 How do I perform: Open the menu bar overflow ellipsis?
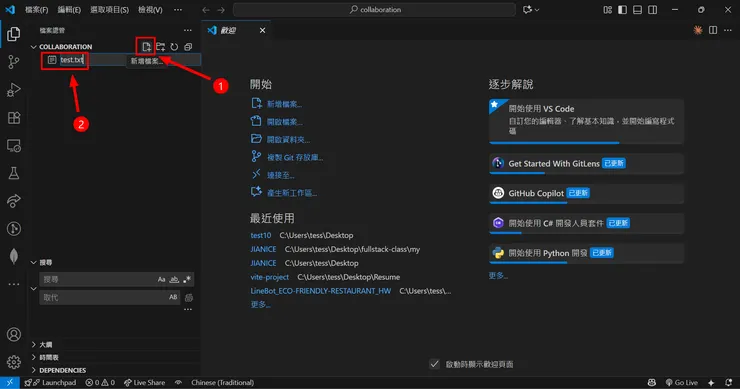point(178,9)
